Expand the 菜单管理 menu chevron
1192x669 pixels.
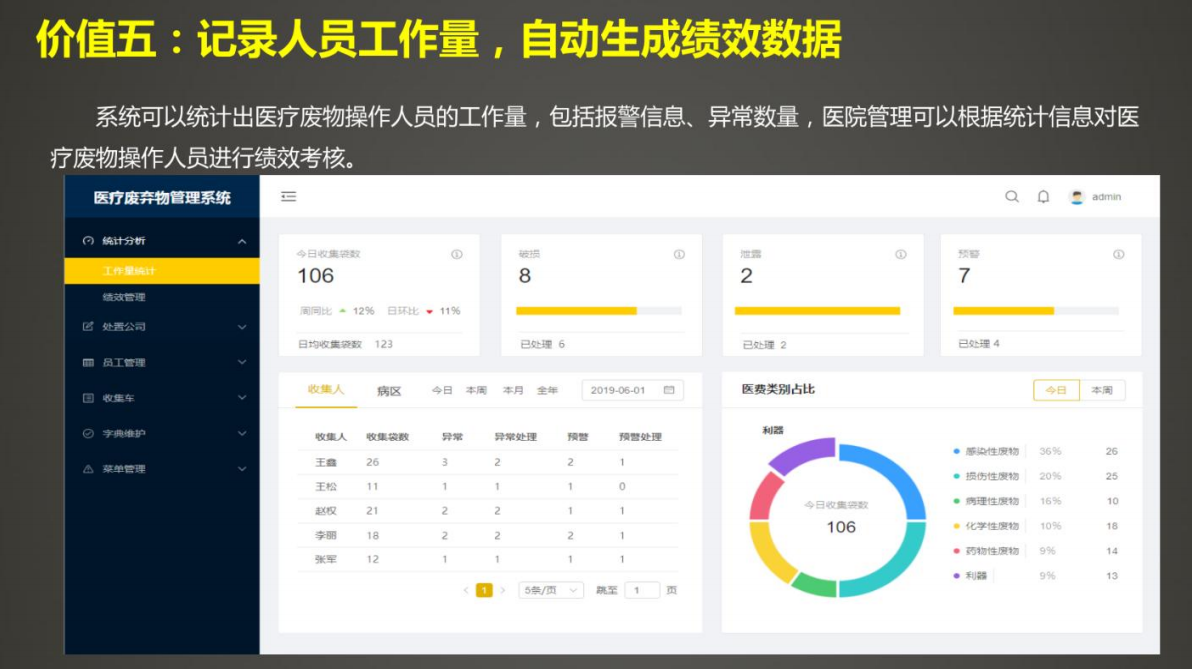click(242, 469)
